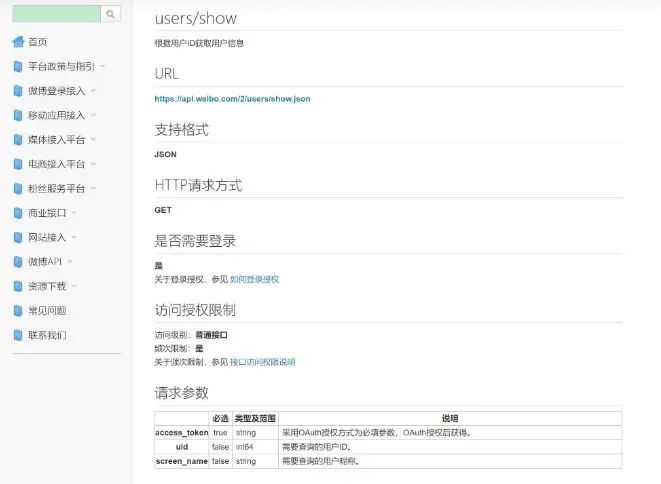Viewport: 661px width, 484px height.
Task: Click the book icon beside 移动应用接入
Action: [x=18, y=115]
